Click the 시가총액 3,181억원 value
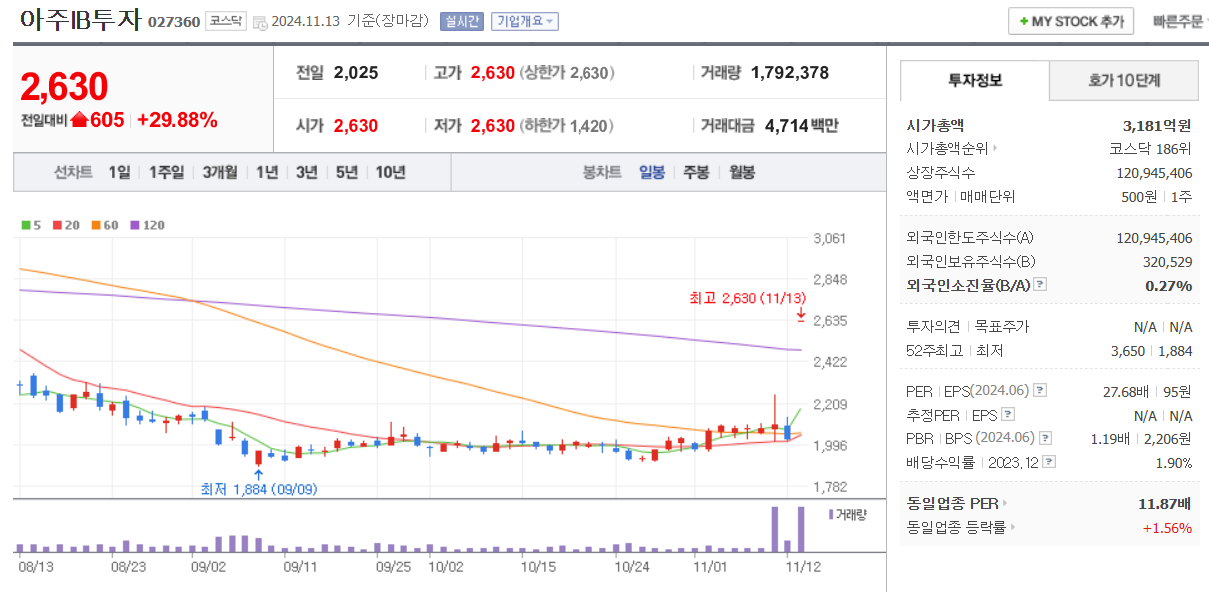Screen dimensions: 1209x592 click(1158, 126)
